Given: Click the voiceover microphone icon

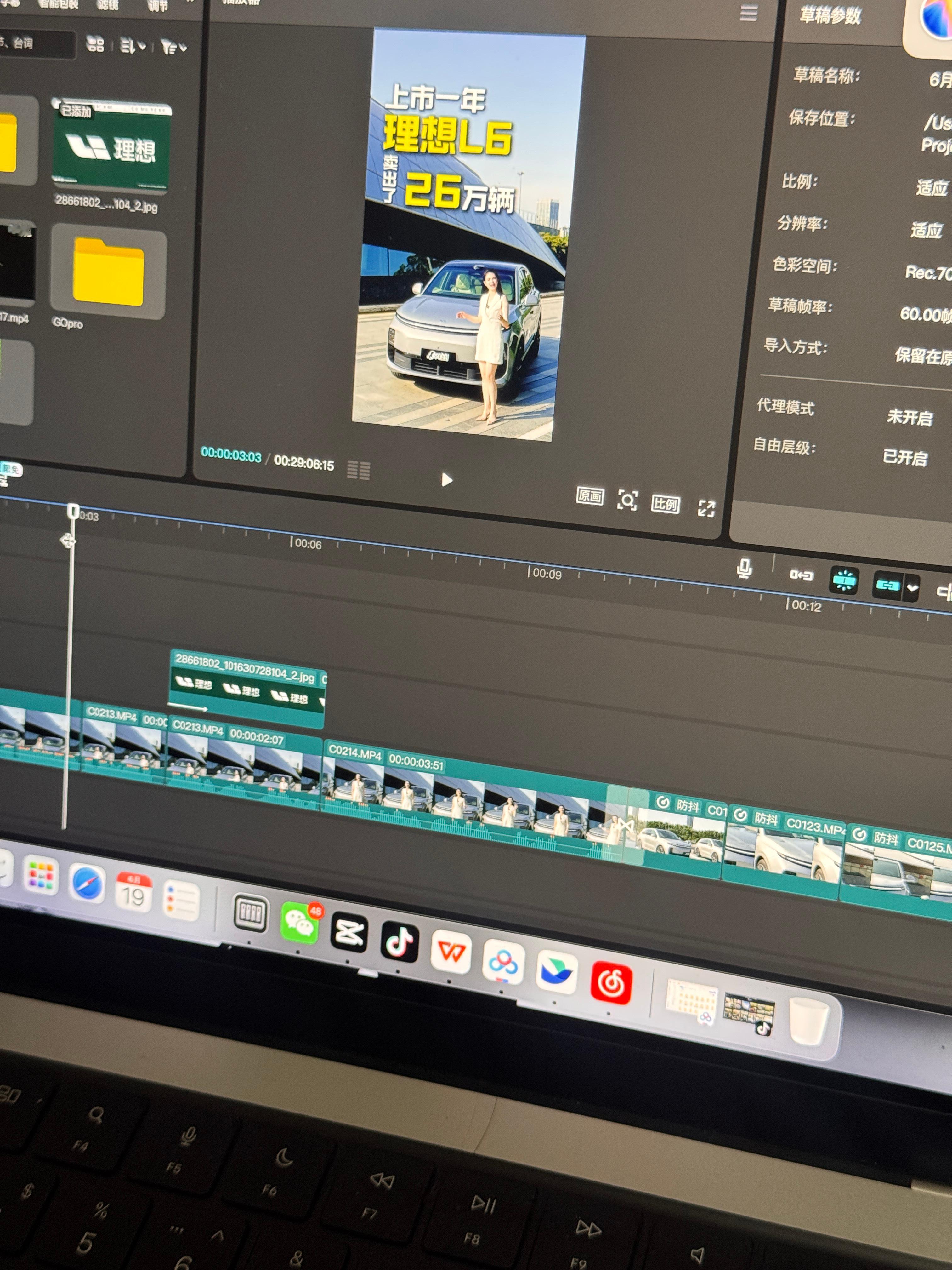Looking at the screenshot, I should coord(744,569).
